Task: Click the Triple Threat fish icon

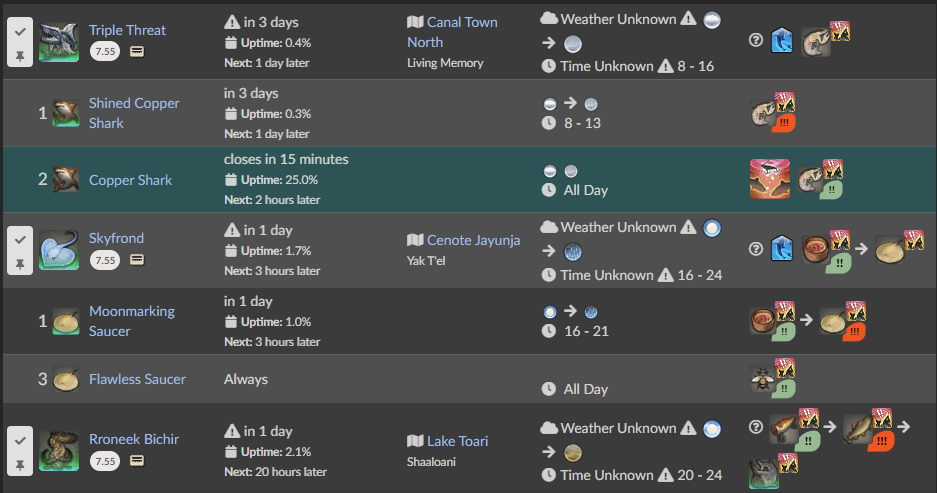Action: (x=59, y=42)
